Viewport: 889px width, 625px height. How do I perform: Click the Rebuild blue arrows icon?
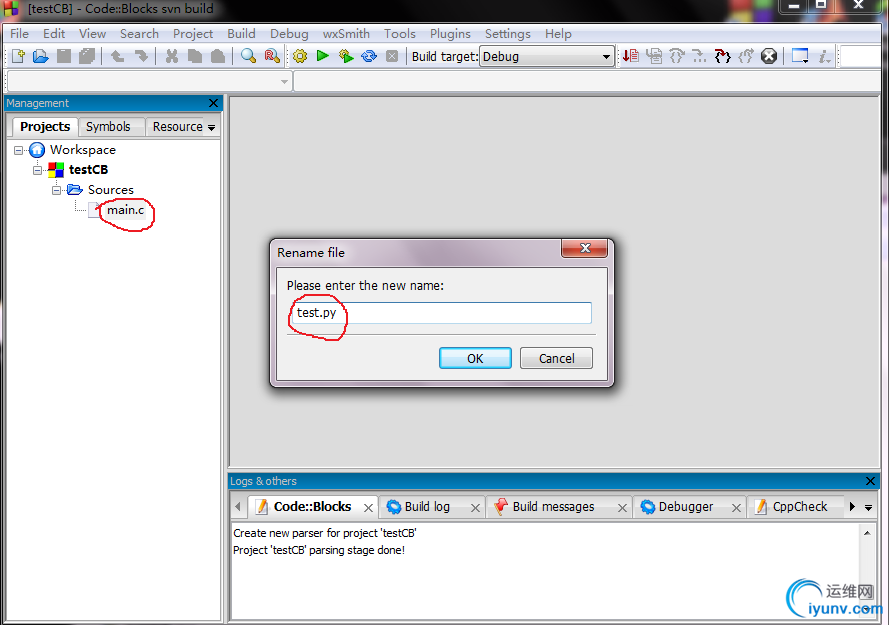(x=369, y=56)
